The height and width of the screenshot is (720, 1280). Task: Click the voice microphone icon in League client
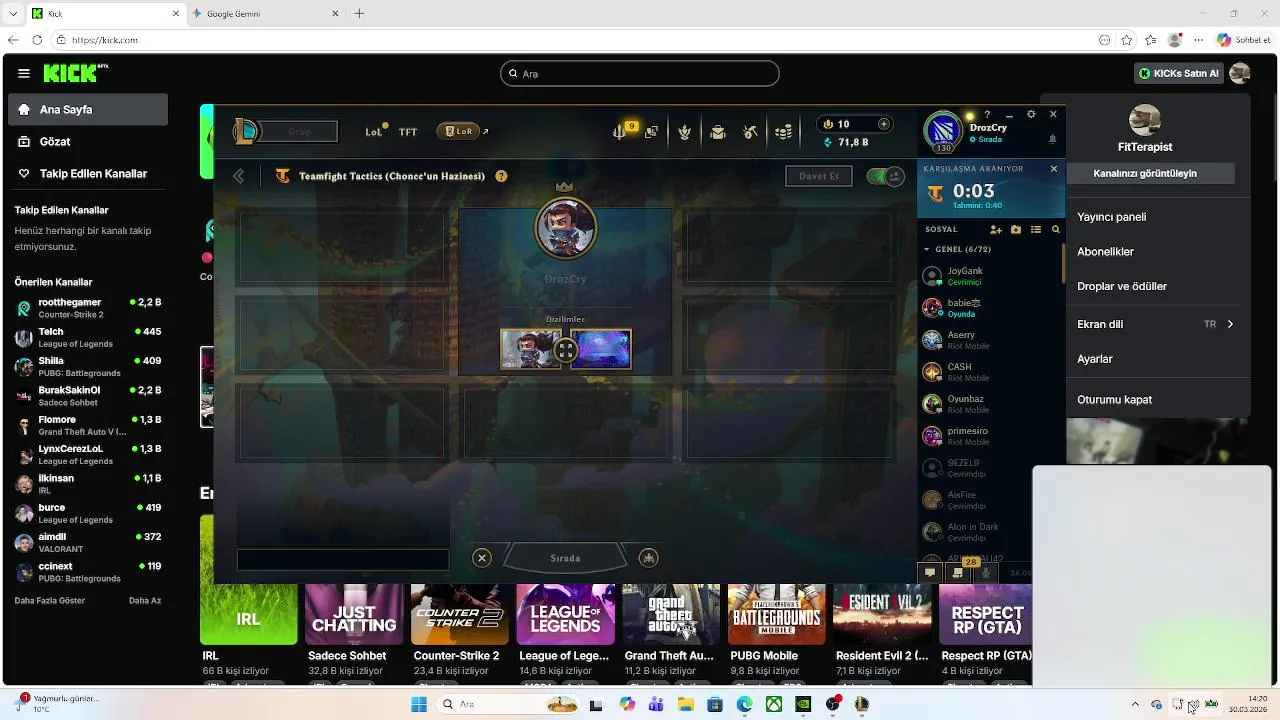pyautogui.click(x=986, y=572)
